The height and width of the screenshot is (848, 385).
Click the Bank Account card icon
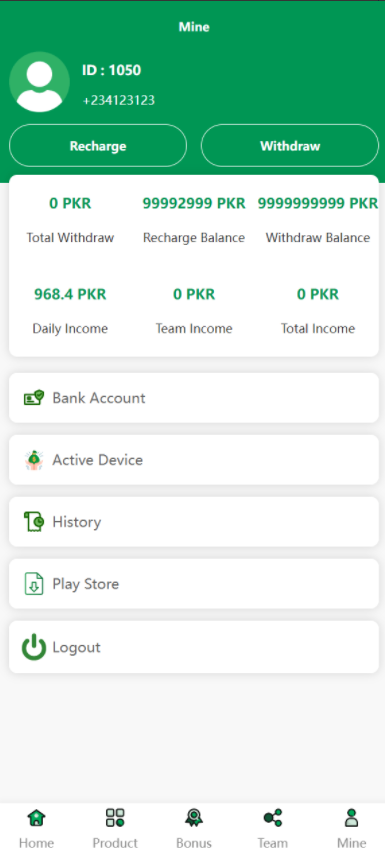point(34,398)
